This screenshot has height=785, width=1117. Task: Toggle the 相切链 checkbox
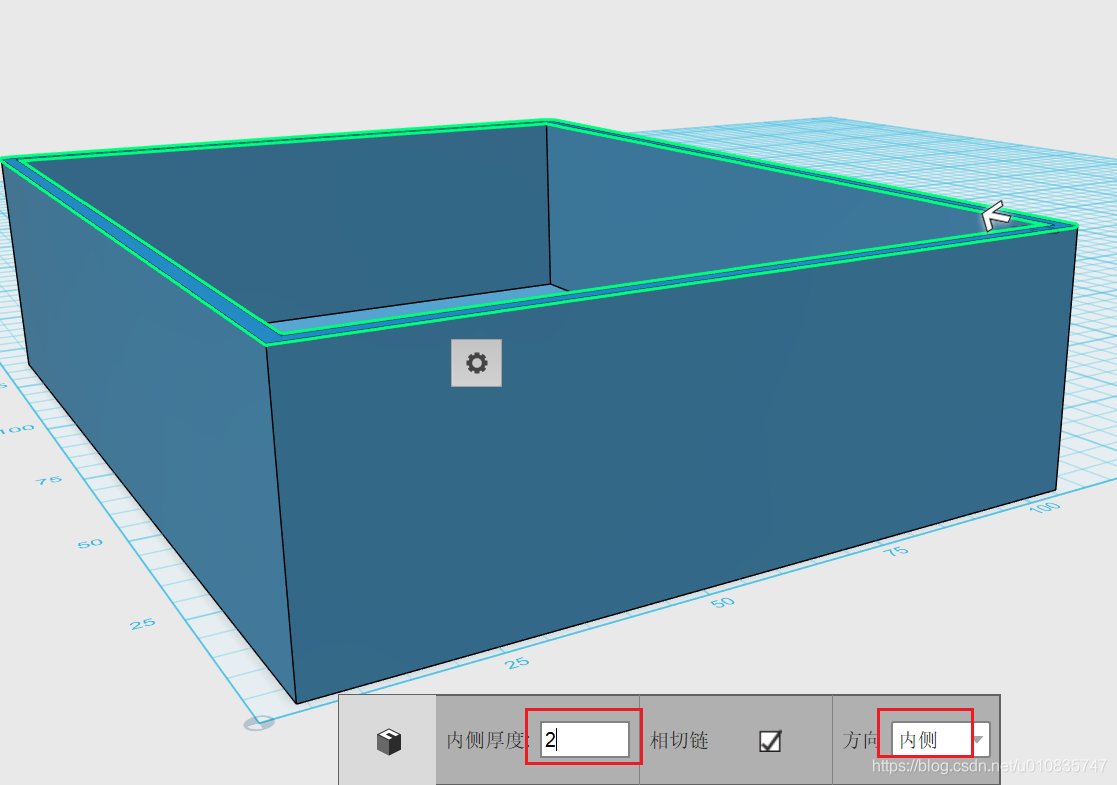point(770,741)
